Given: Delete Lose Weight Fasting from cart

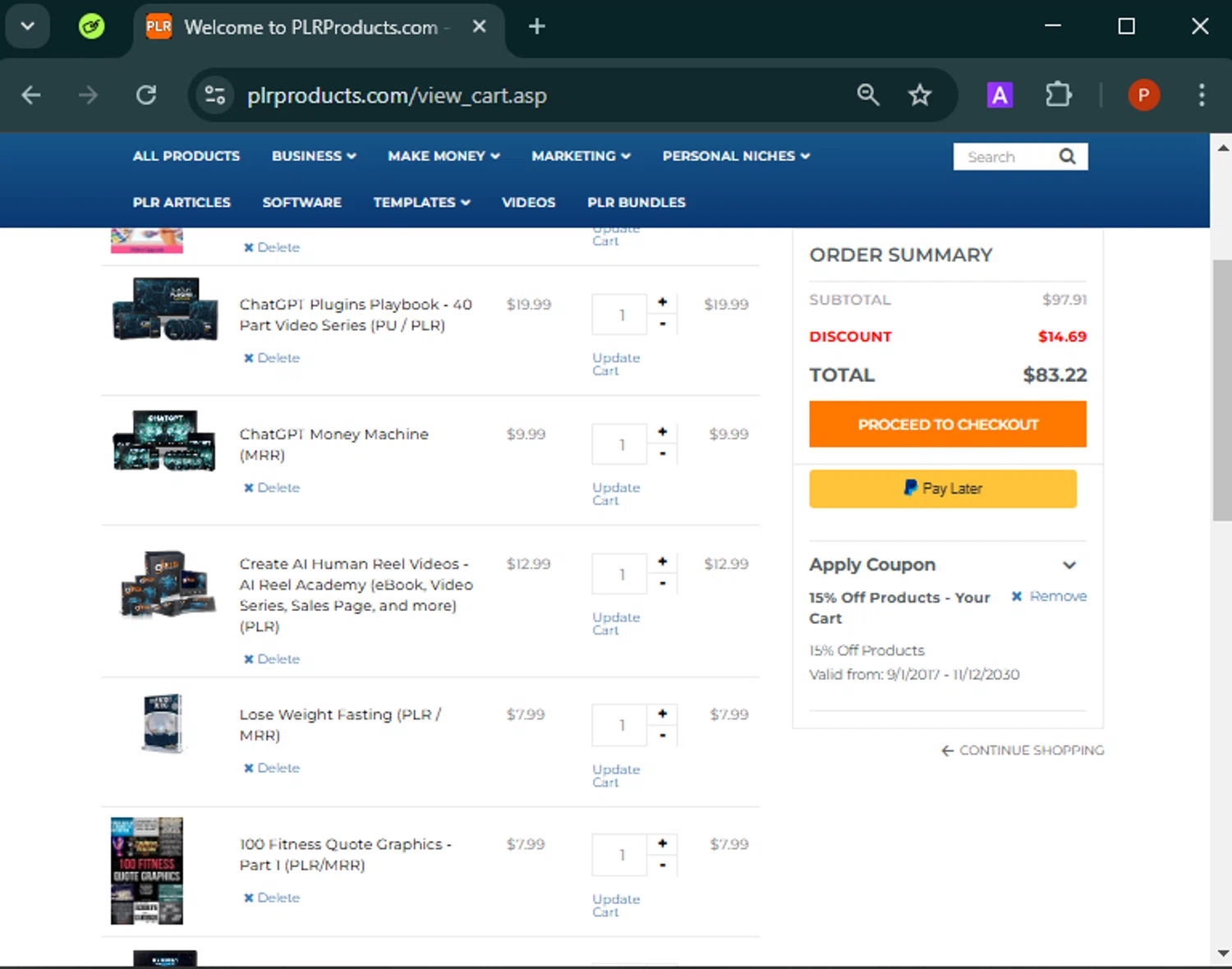Looking at the screenshot, I should (272, 769).
